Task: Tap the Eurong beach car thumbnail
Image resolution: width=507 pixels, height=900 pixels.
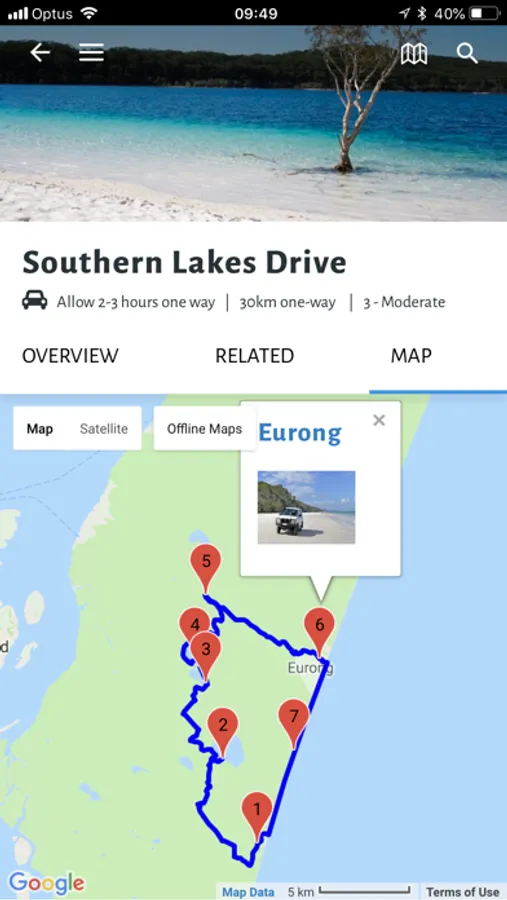Action: [x=306, y=507]
